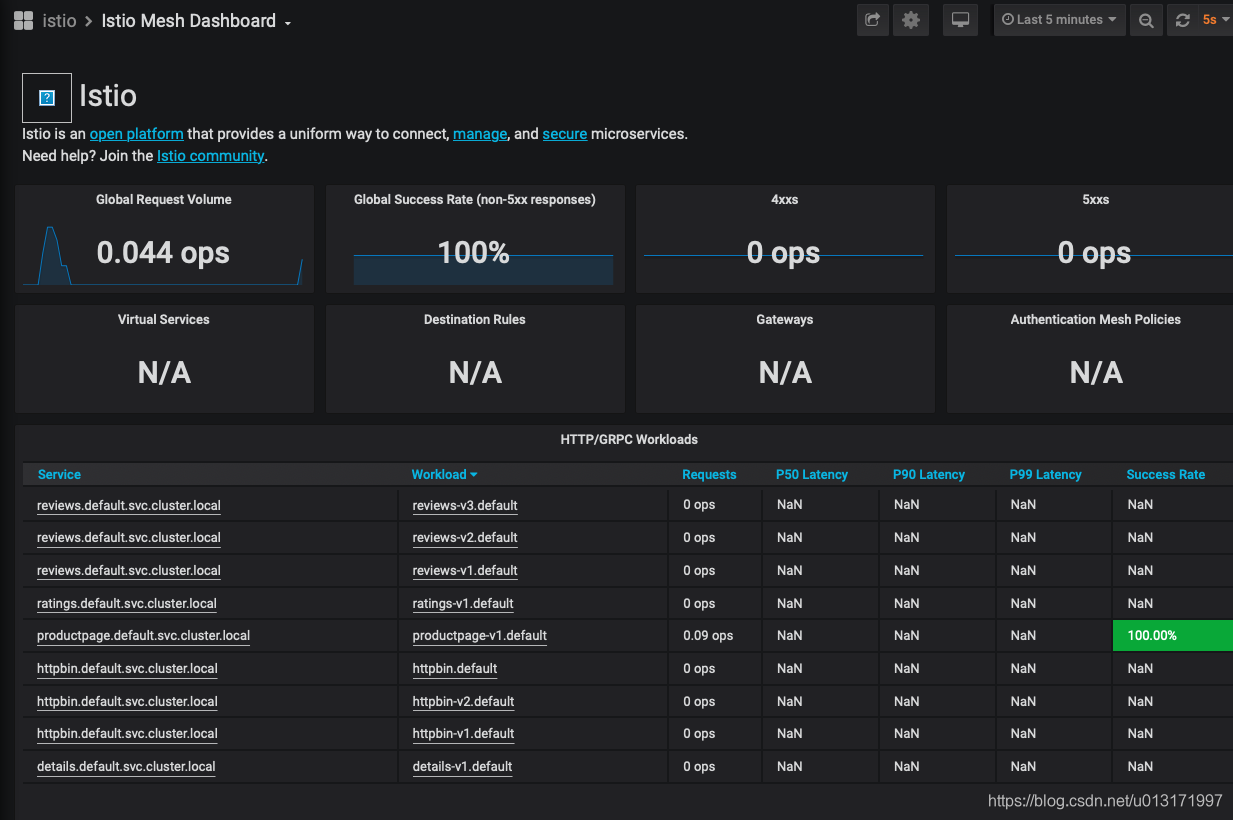
Task: Open the productpage.default.svc.cluster.local service link
Action: pos(143,636)
